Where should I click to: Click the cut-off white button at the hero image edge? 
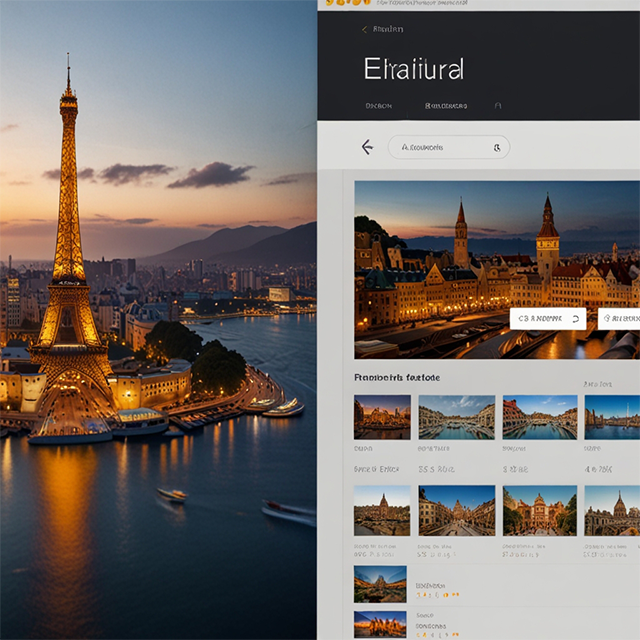[619, 319]
